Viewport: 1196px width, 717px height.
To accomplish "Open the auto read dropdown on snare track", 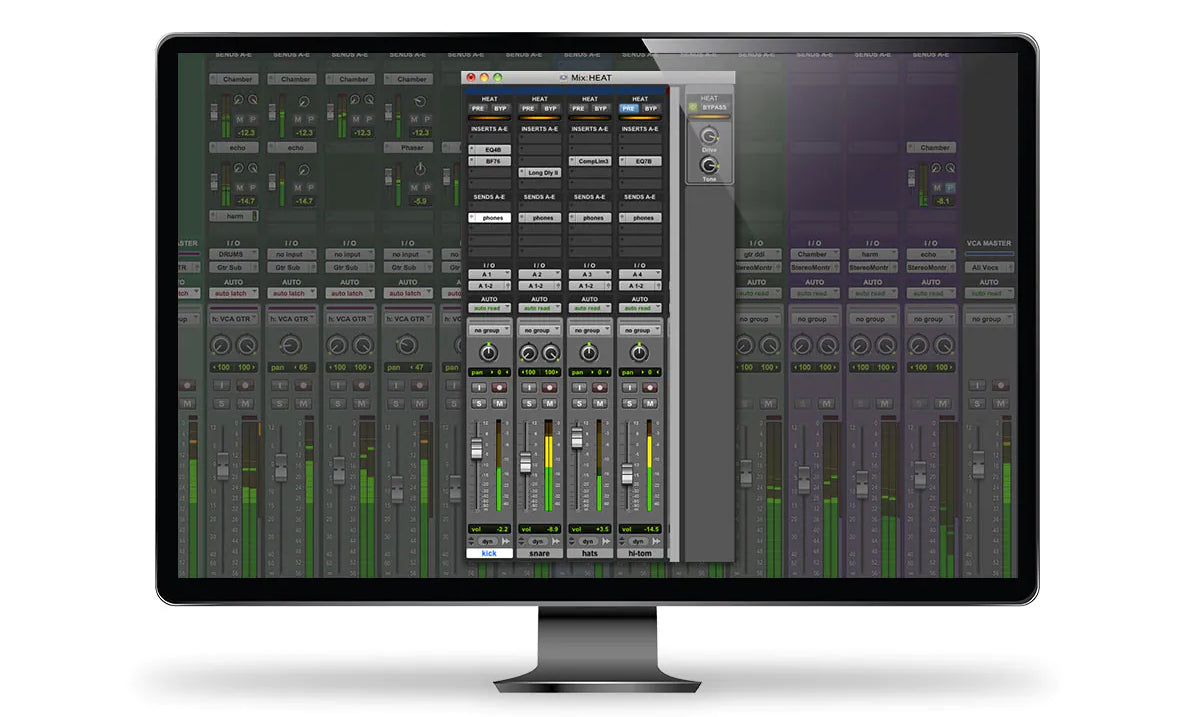I will [x=539, y=308].
